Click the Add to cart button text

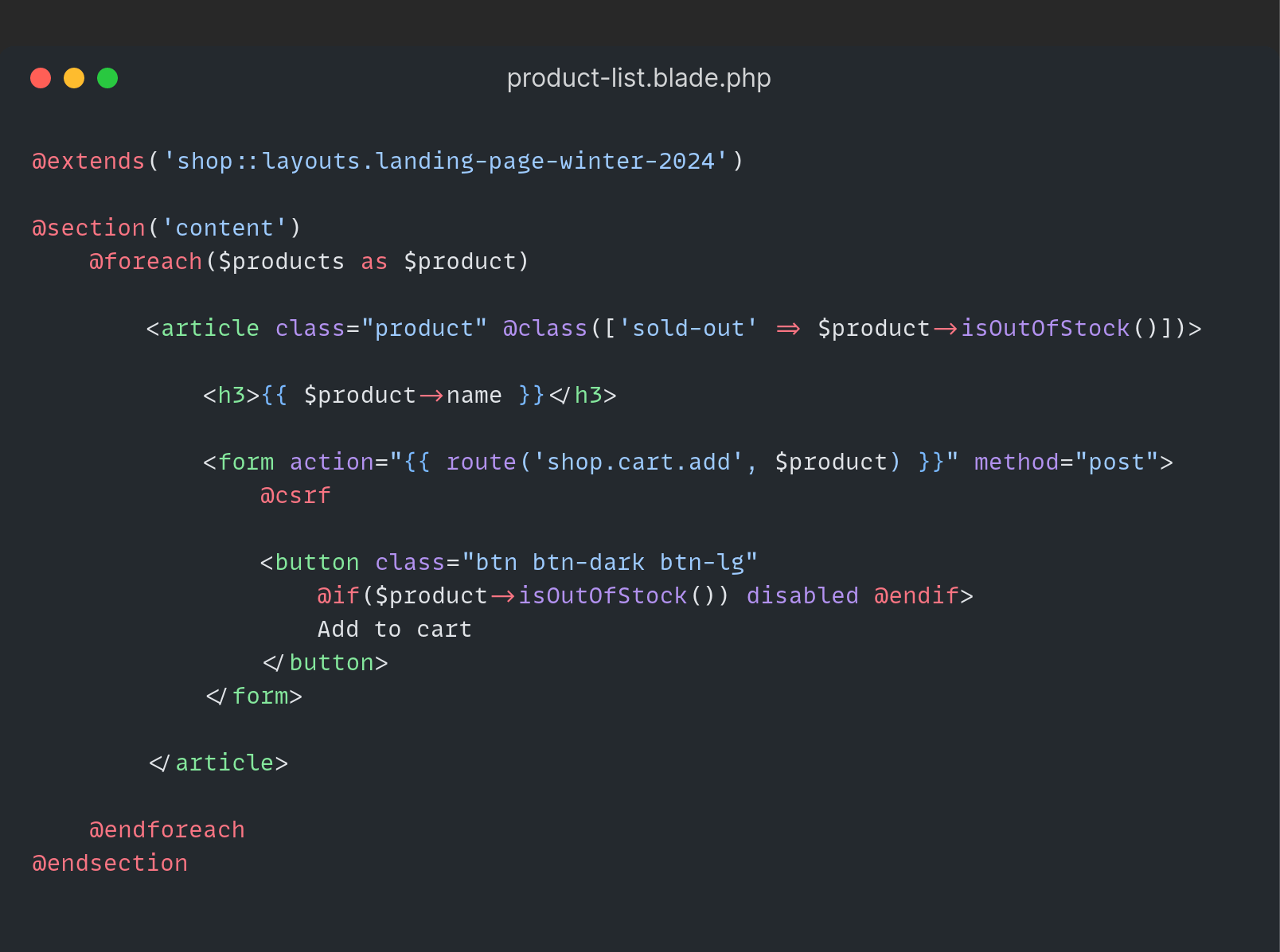click(x=395, y=630)
